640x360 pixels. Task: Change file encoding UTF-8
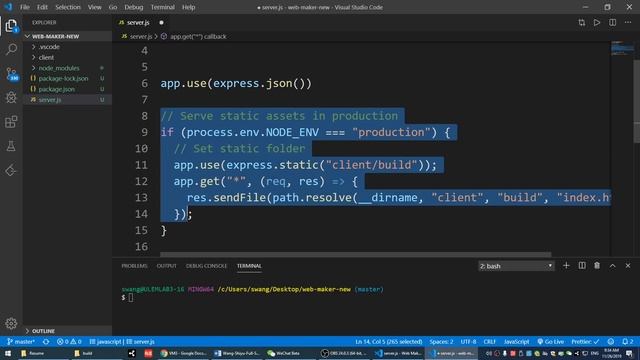point(468,342)
